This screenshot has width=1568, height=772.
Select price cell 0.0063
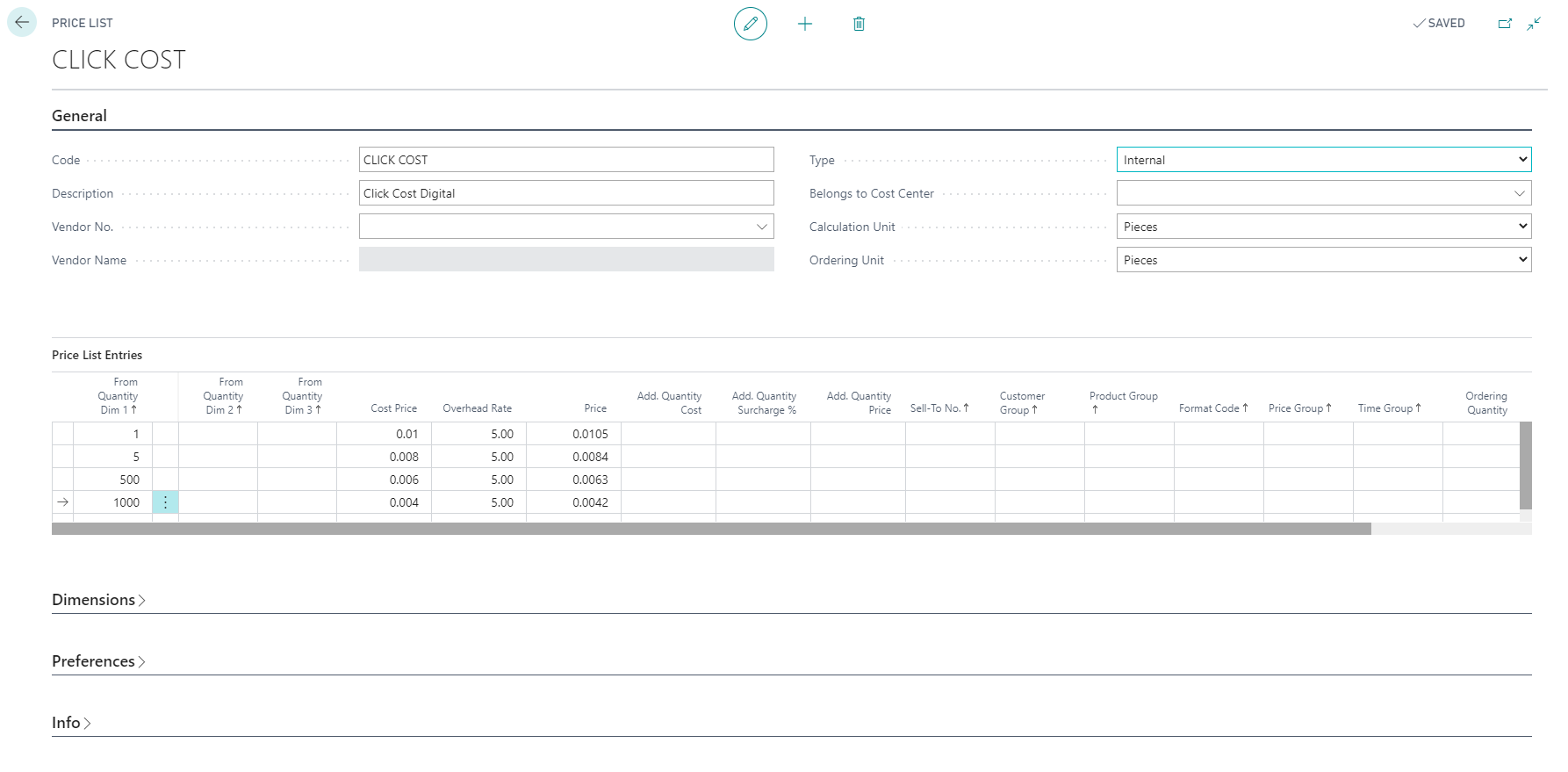coord(573,480)
